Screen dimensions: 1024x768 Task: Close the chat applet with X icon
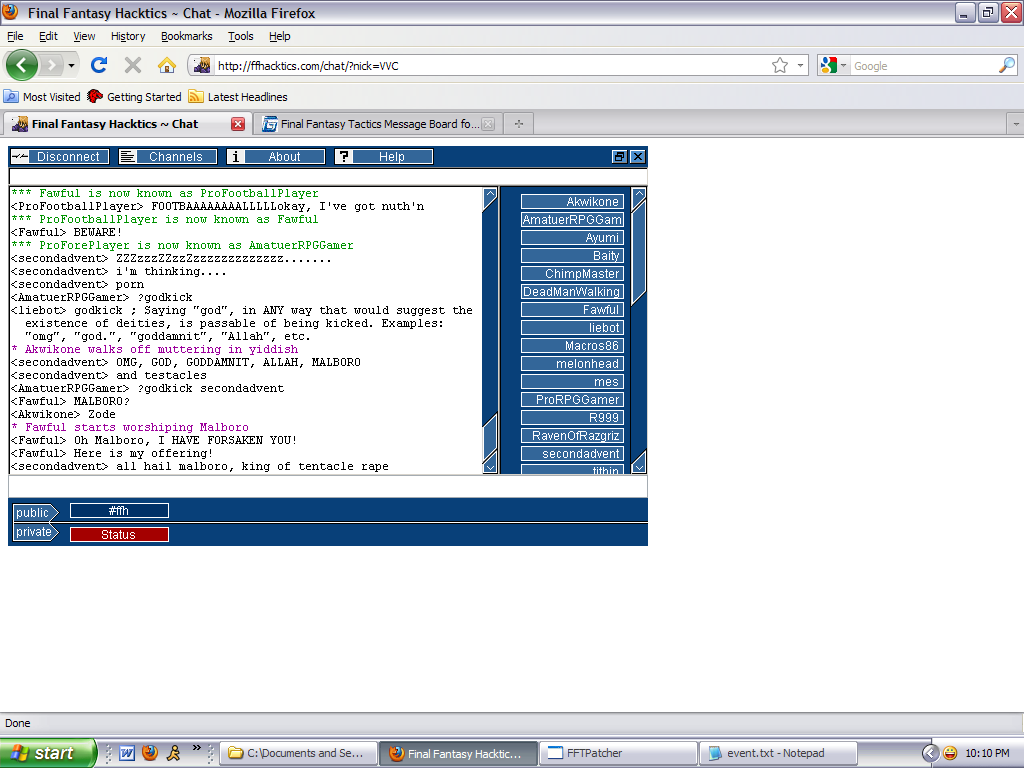tap(638, 157)
